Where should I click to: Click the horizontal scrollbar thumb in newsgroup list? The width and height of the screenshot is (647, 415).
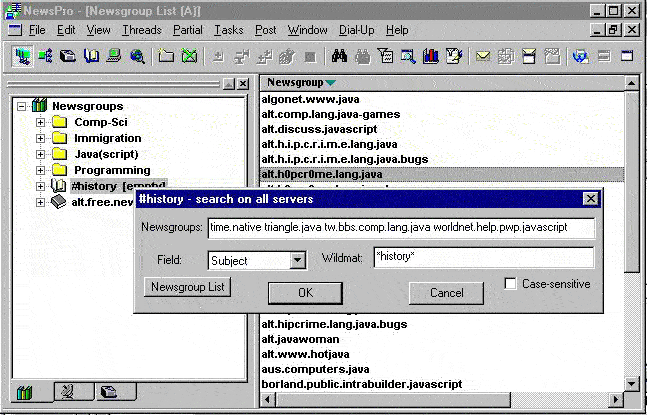coord(392,399)
